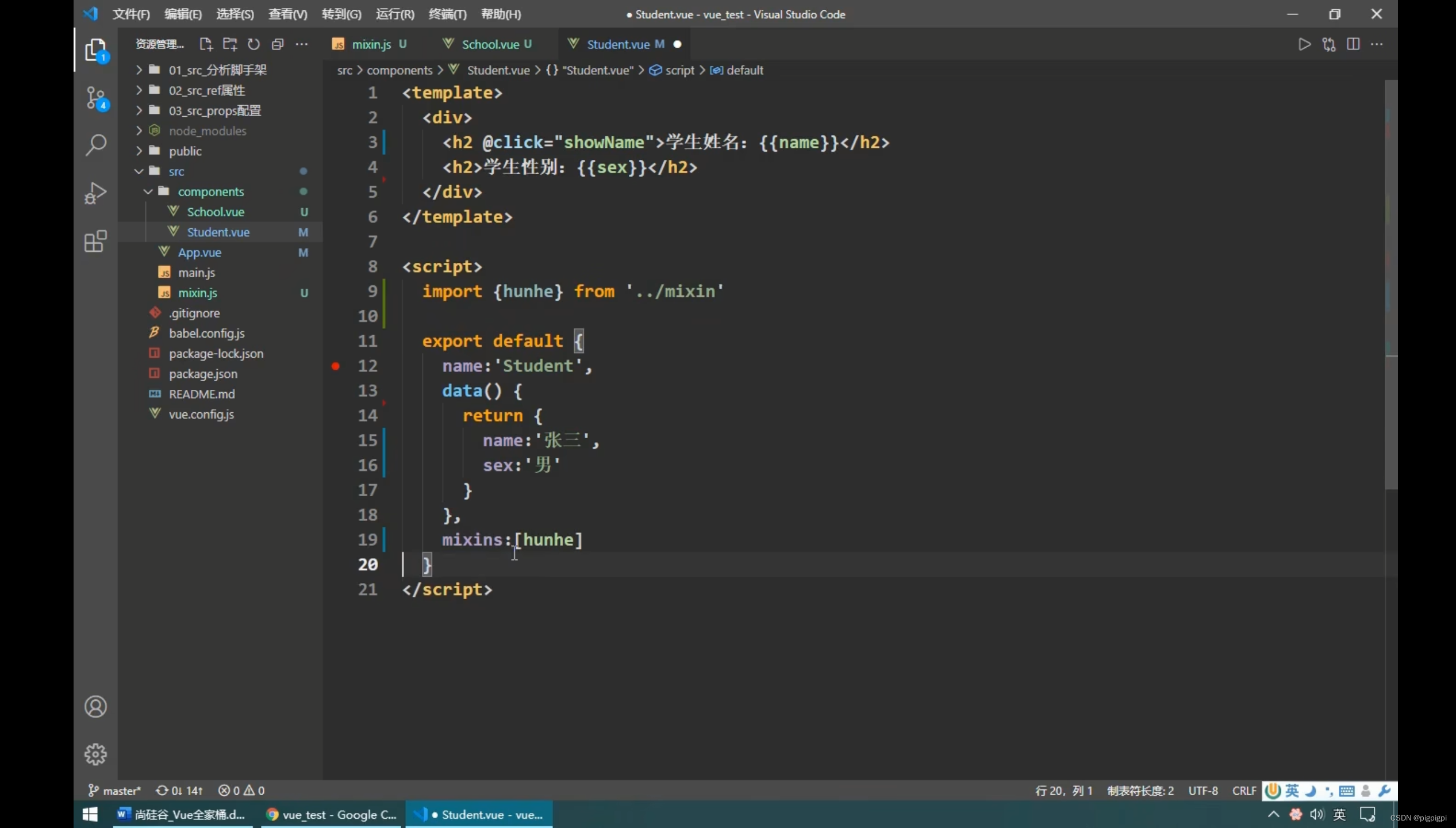Open mixin.js in the file tree
The height and width of the screenshot is (828, 1456).
[x=198, y=293]
